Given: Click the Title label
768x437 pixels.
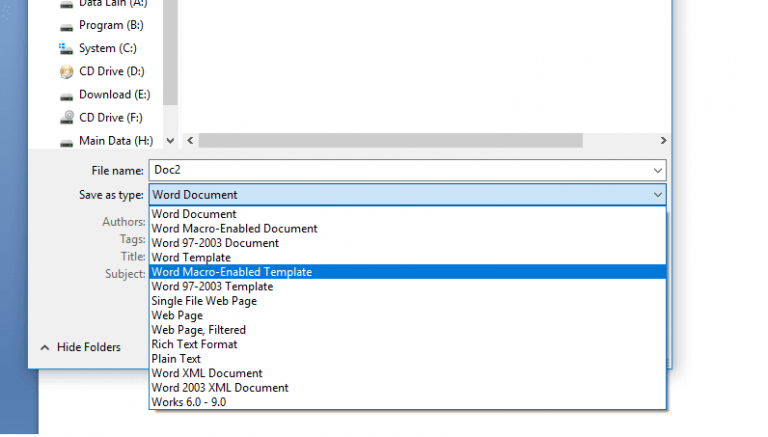Looking at the screenshot, I should (133, 257).
